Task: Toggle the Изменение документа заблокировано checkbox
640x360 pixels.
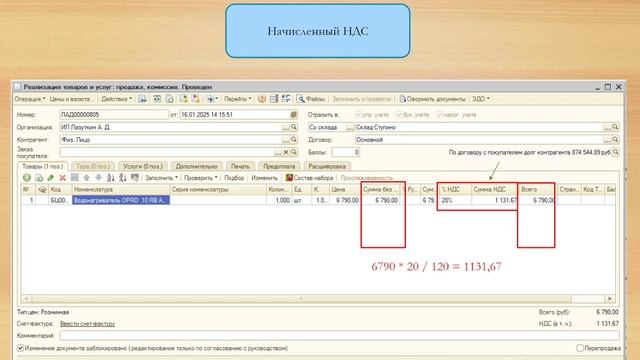Action: [x=20, y=348]
